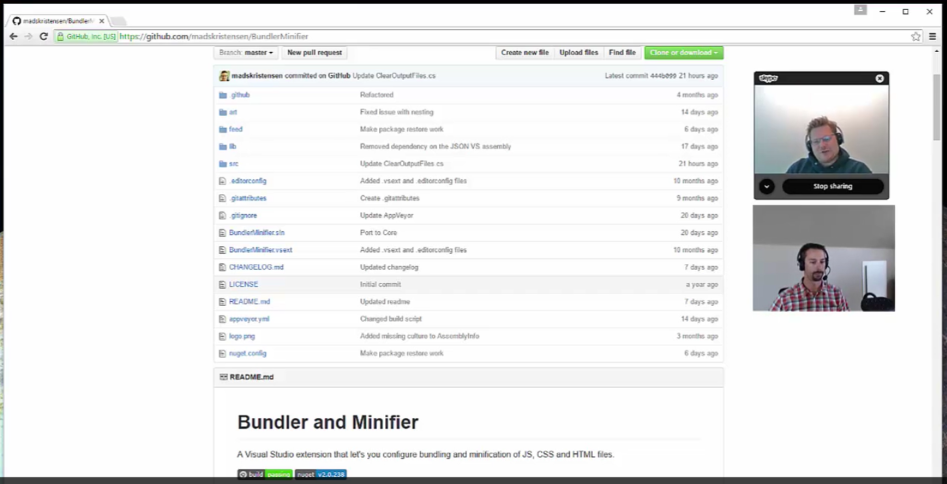The width and height of the screenshot is (947, 484).
Task: Open 'Fixed issue with nesting' commit message
Action: (x=396, y=112)
